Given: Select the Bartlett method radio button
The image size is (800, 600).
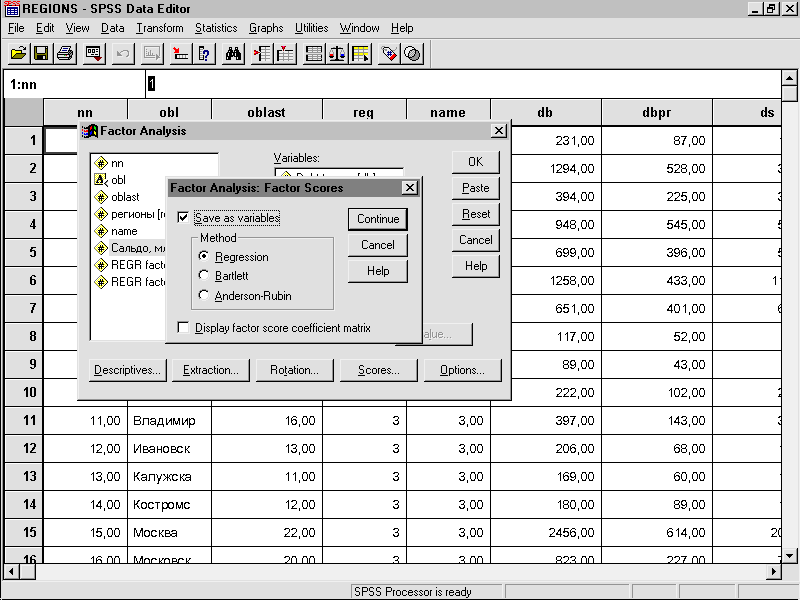Looking at the screenshot, I should click(x=204, y=275).
